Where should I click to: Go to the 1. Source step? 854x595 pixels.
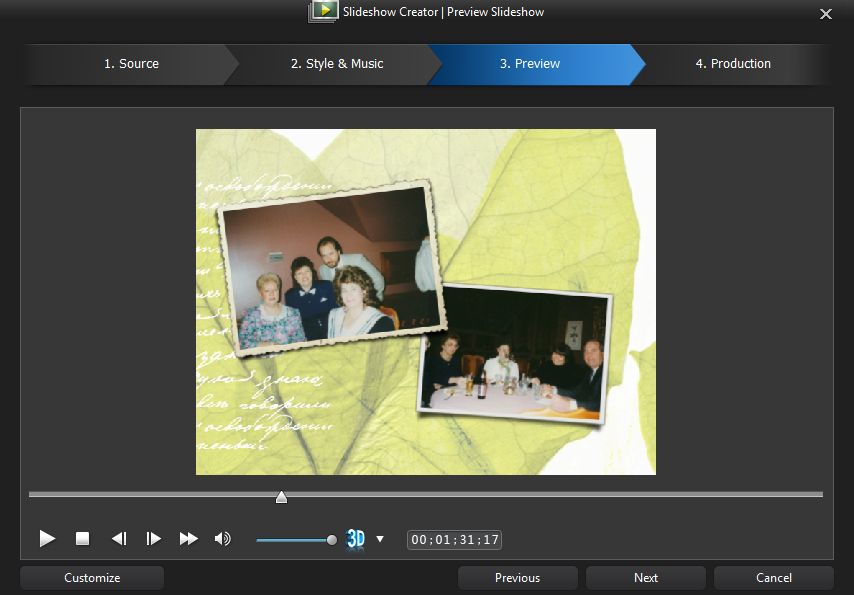[131, 64]
